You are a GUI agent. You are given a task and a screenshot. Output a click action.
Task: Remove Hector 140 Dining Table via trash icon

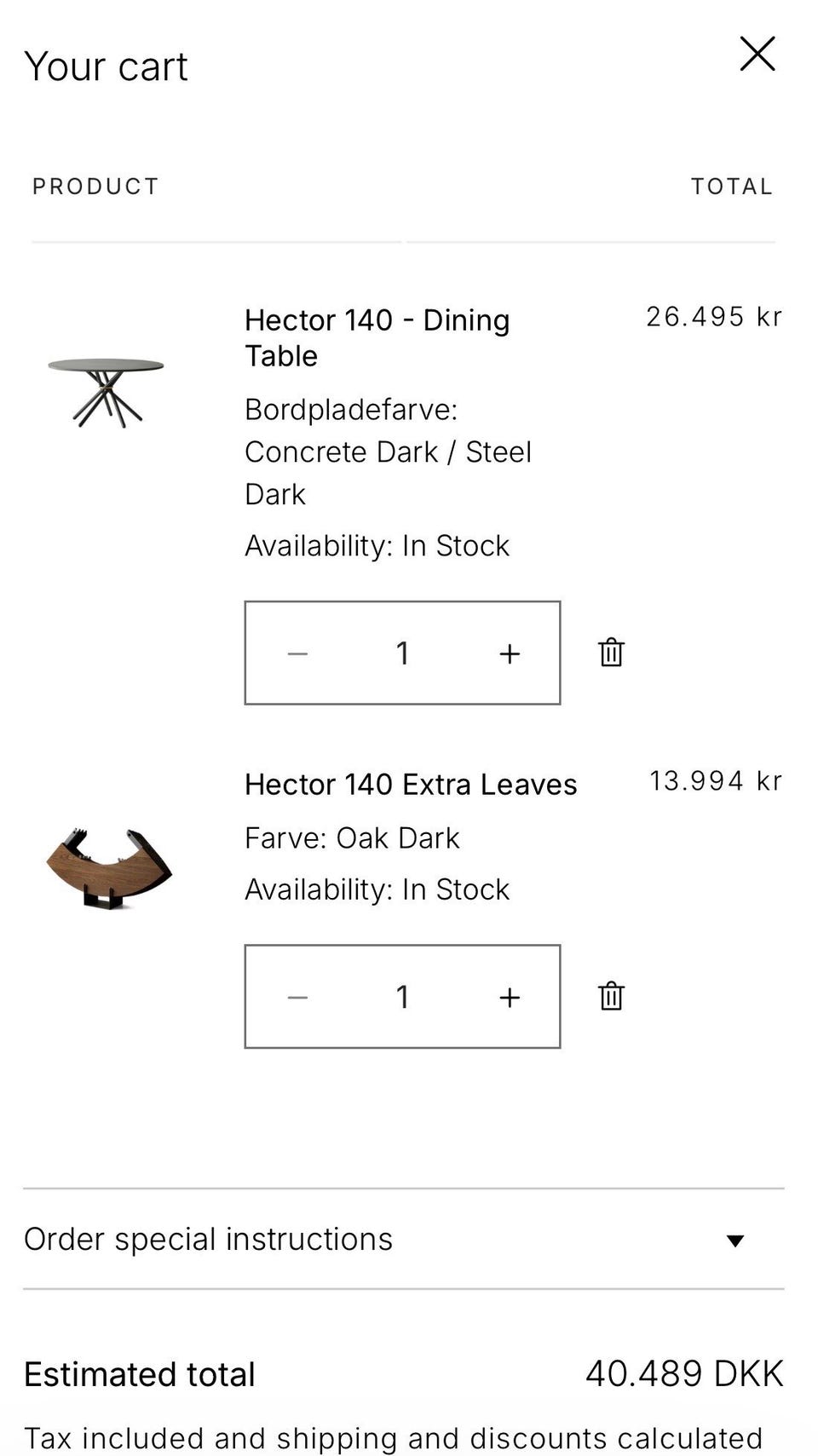[x=611, y=653]
